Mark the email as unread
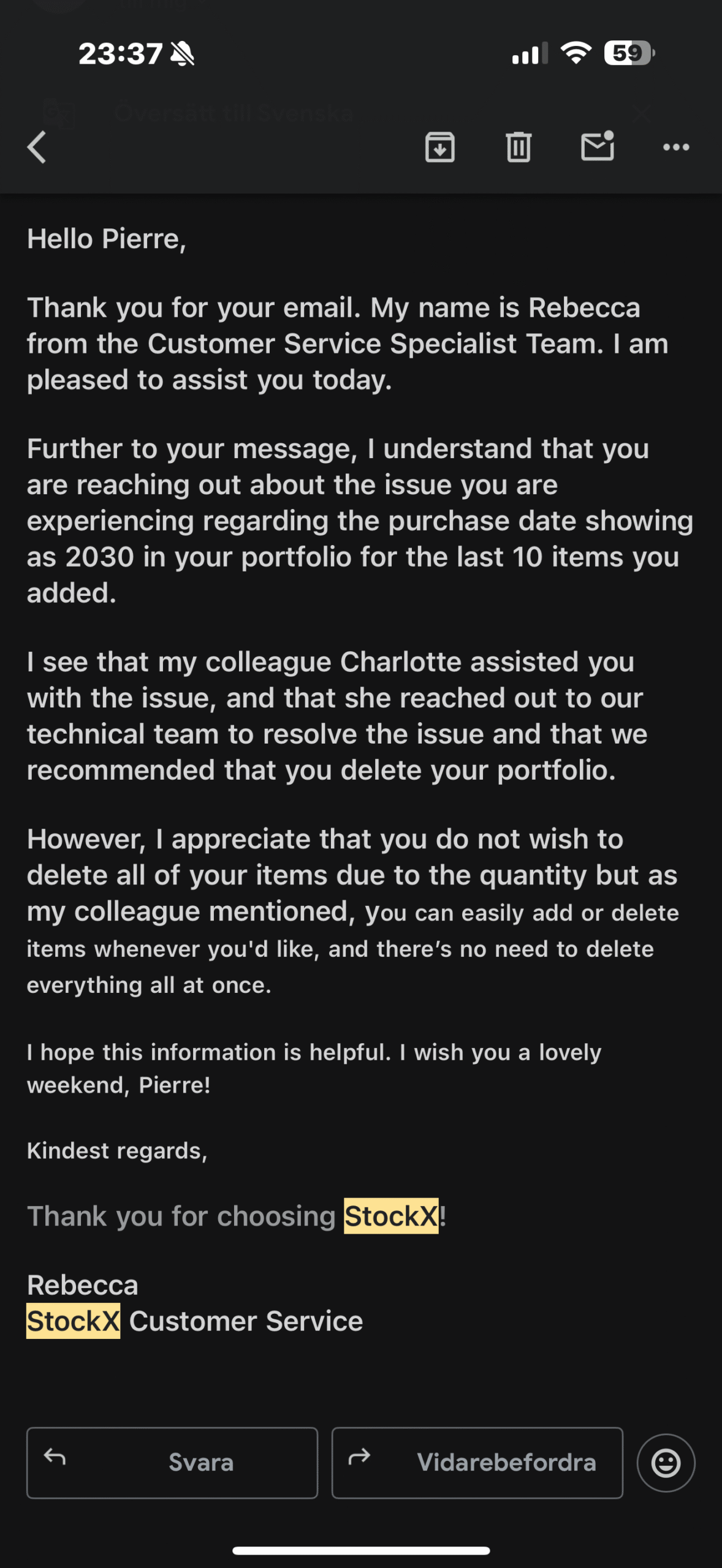This screenshot has height=1568, width=722. click(x=597, y=146)
